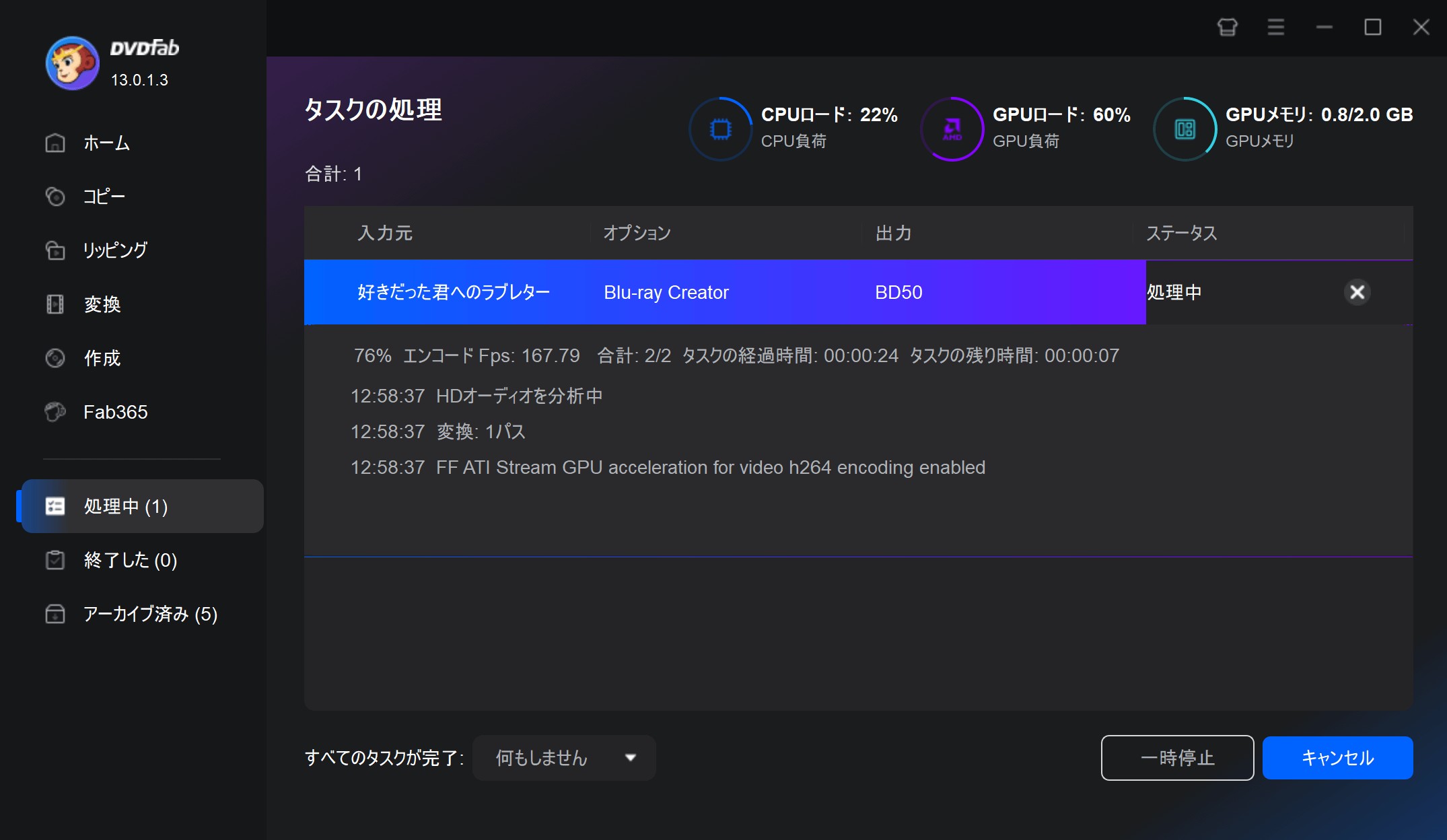Image resolution: width=1447 pixels, height=840 pixels.
Task: Go to ホーム in the sidebar
Action: pyautogui.click(x=106, y=143)
